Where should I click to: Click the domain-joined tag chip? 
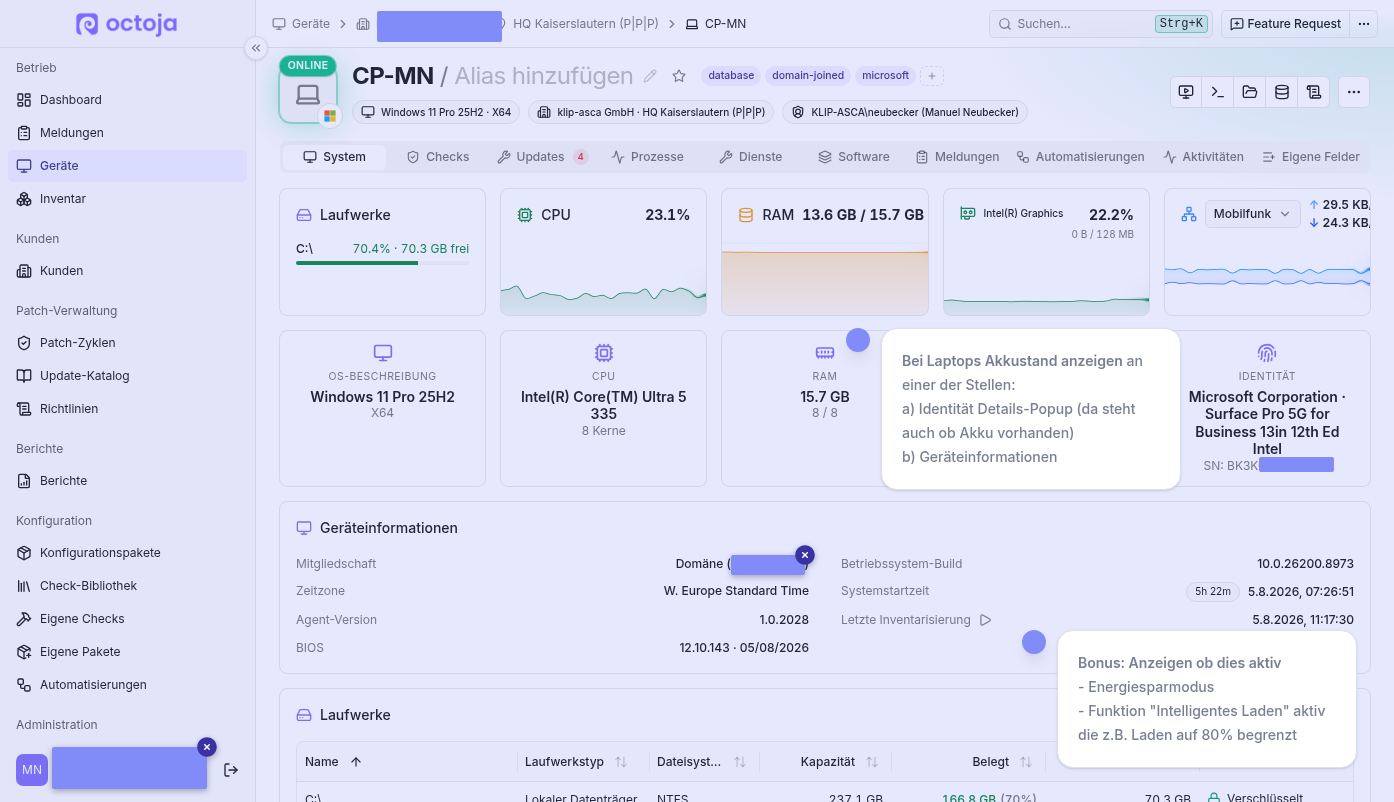coord(808,76)
